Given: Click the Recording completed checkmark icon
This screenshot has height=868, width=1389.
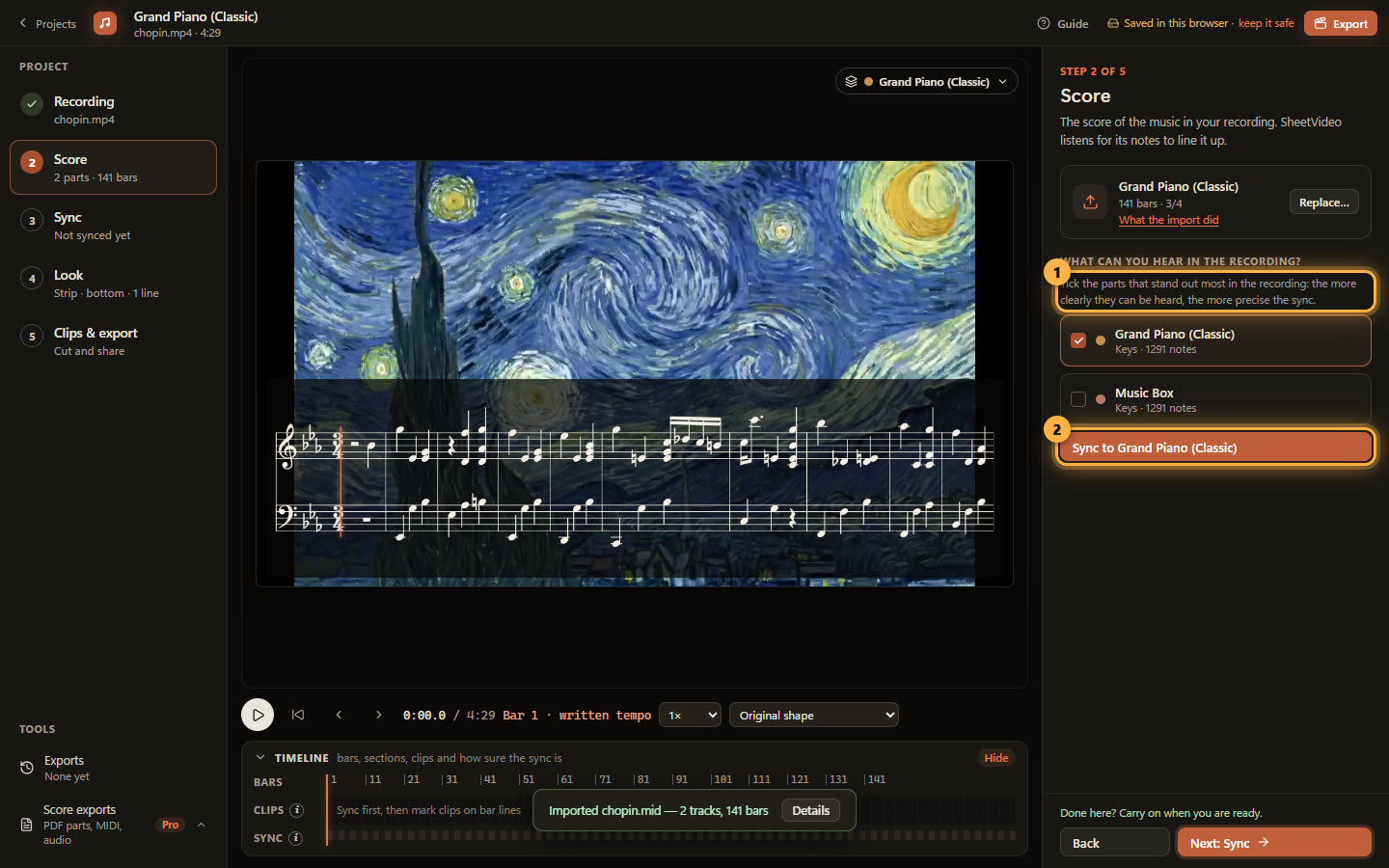Looking at the screenshot, I should click(x=32, y=104).
